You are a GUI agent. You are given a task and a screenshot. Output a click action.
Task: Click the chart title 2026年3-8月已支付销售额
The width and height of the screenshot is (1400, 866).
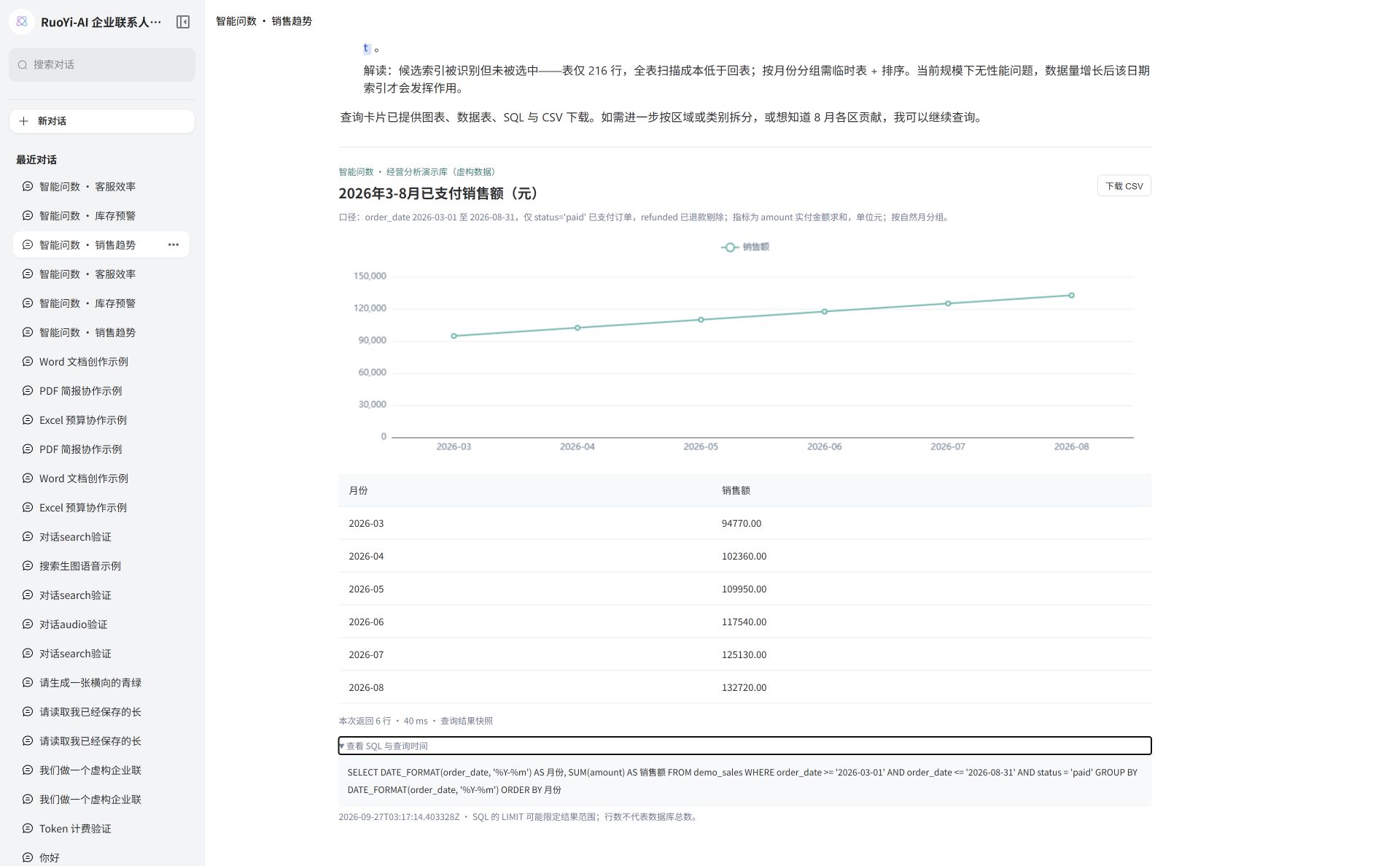tap(440, 194)
